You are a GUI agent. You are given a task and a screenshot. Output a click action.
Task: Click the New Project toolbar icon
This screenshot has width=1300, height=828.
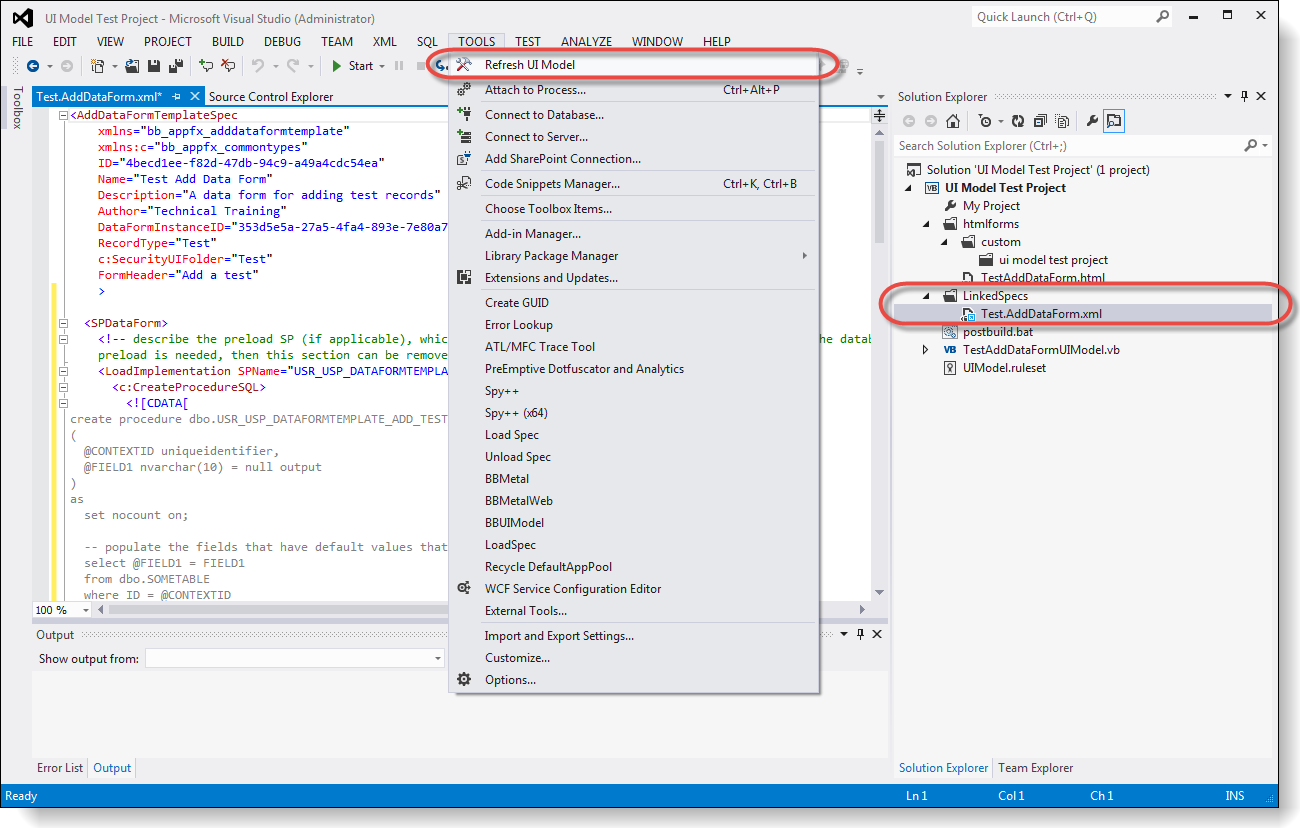pos(98,66)
